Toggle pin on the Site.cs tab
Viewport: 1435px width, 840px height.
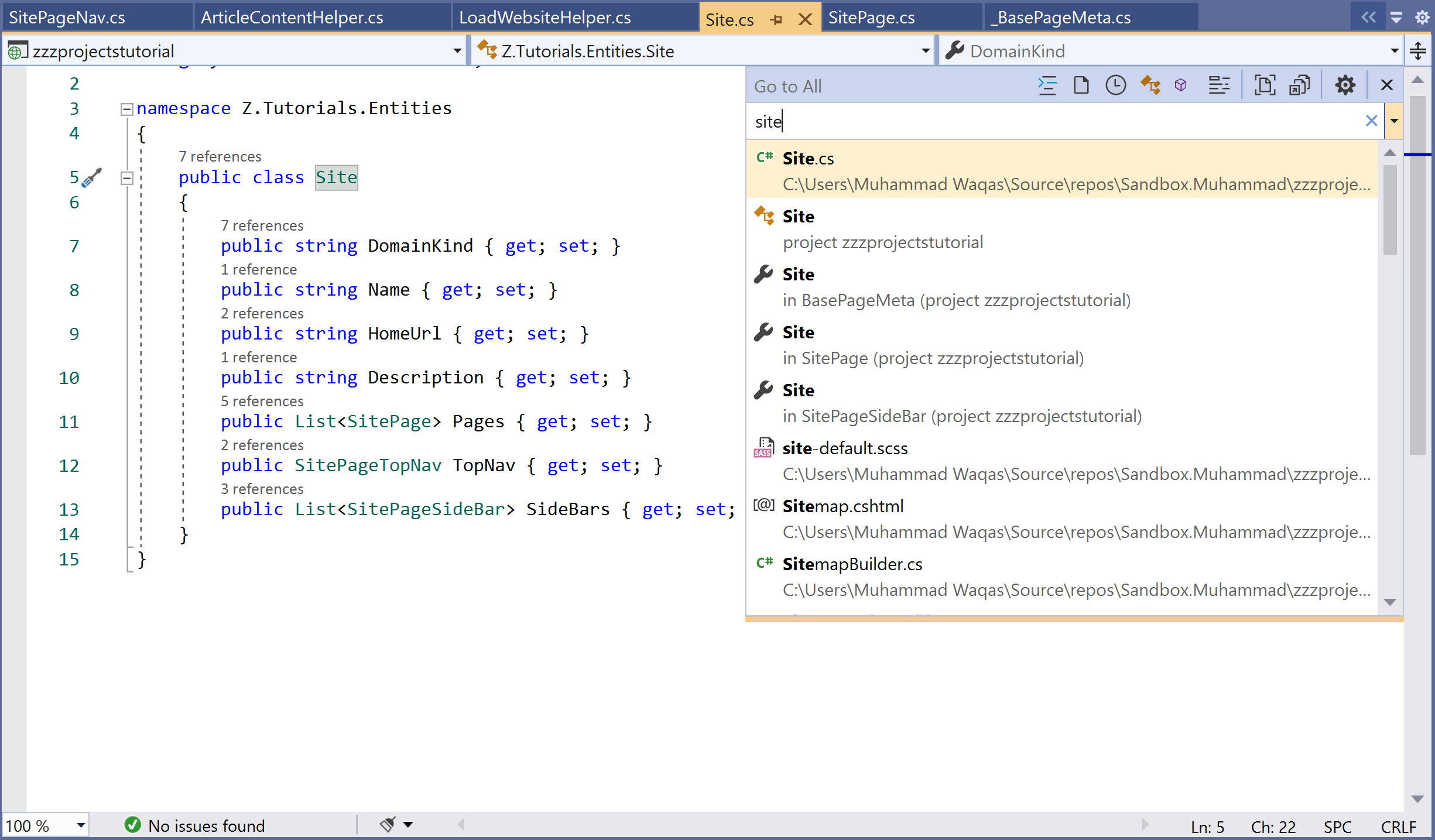point(776,19)
